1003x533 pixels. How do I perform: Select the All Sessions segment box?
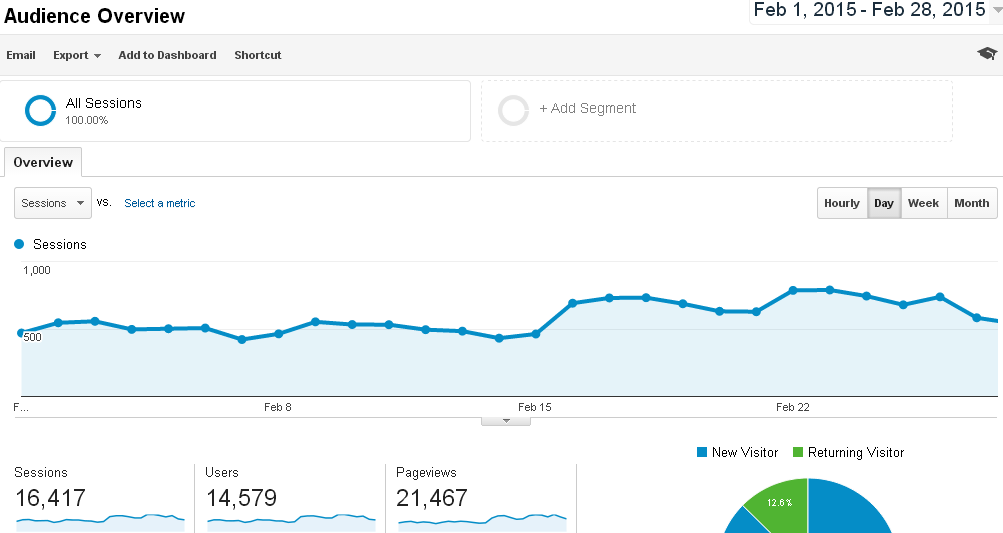pos(235,110)
